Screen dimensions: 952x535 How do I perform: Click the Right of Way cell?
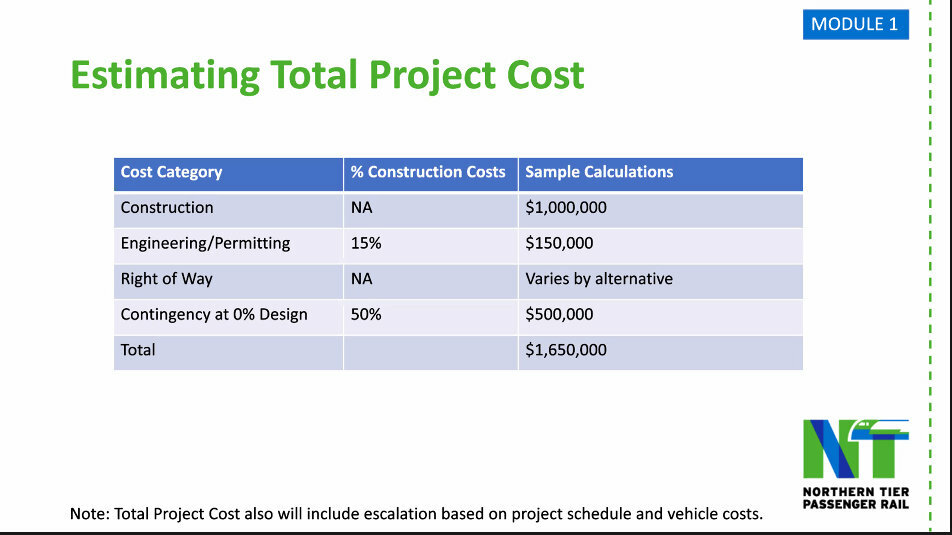166,279
